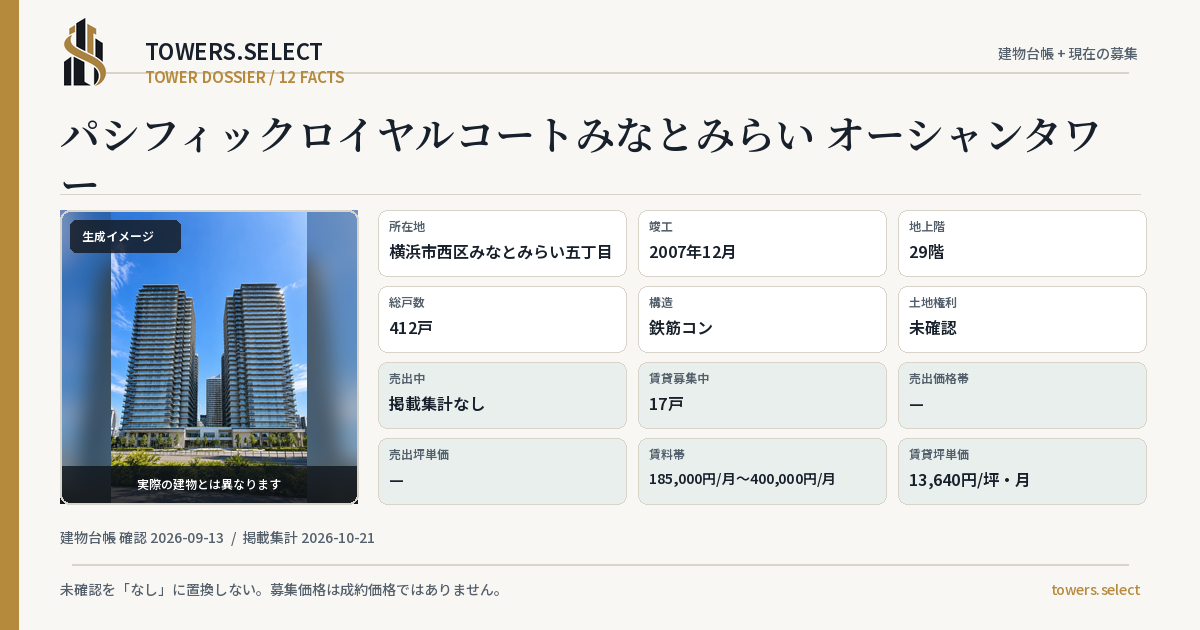The height and width of the screenshot is (630, 1200).
Task: Select the 賃貸坪単価 card showing 13,640円/坪・月
Action: click(1022, 471)
